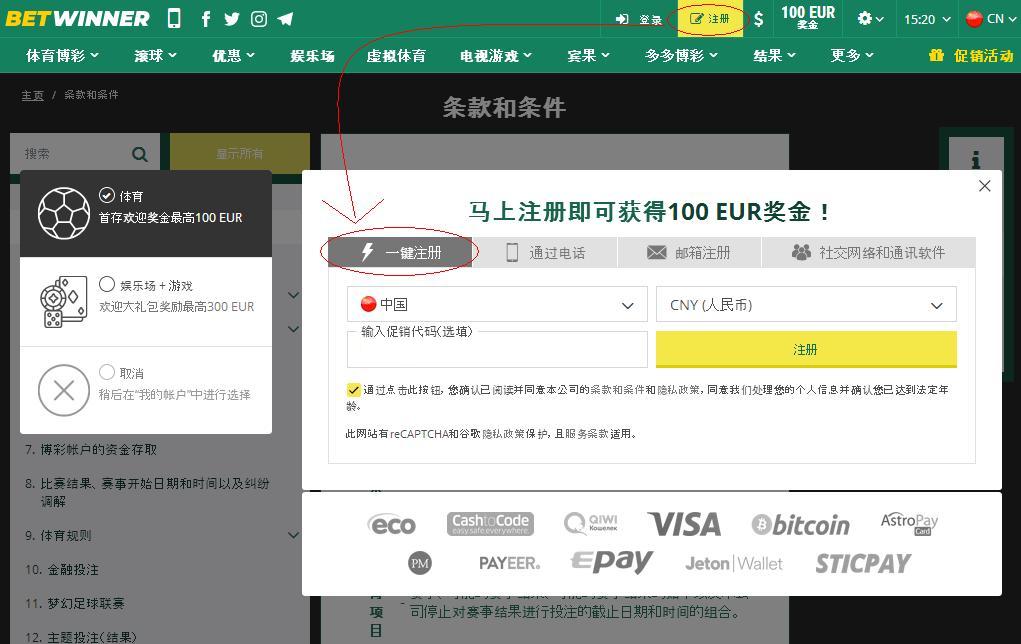
Task: Click the VISA payment logo
Action: coord(684,524)
